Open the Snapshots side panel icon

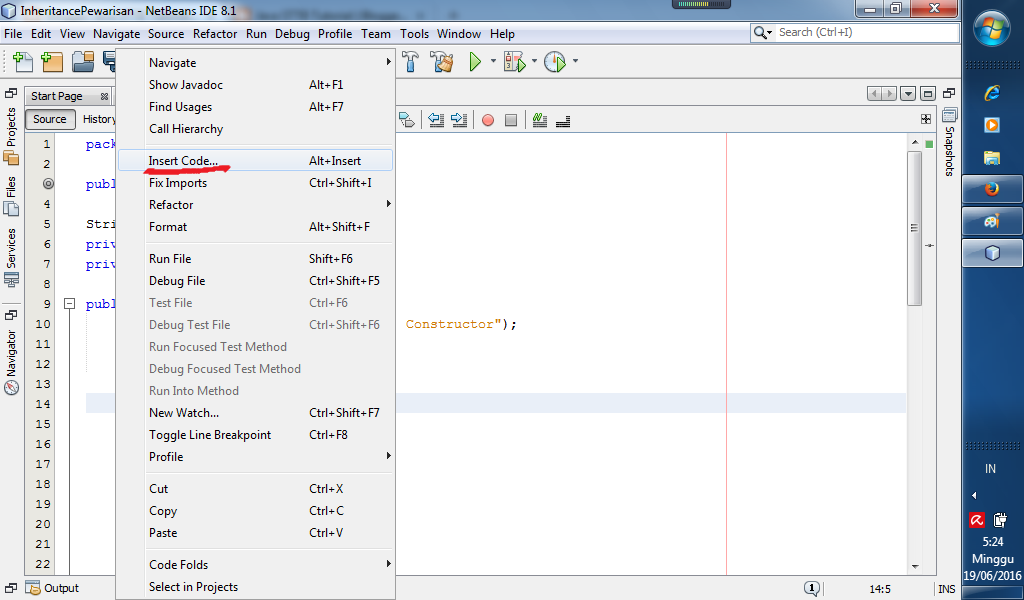(949, 116)
